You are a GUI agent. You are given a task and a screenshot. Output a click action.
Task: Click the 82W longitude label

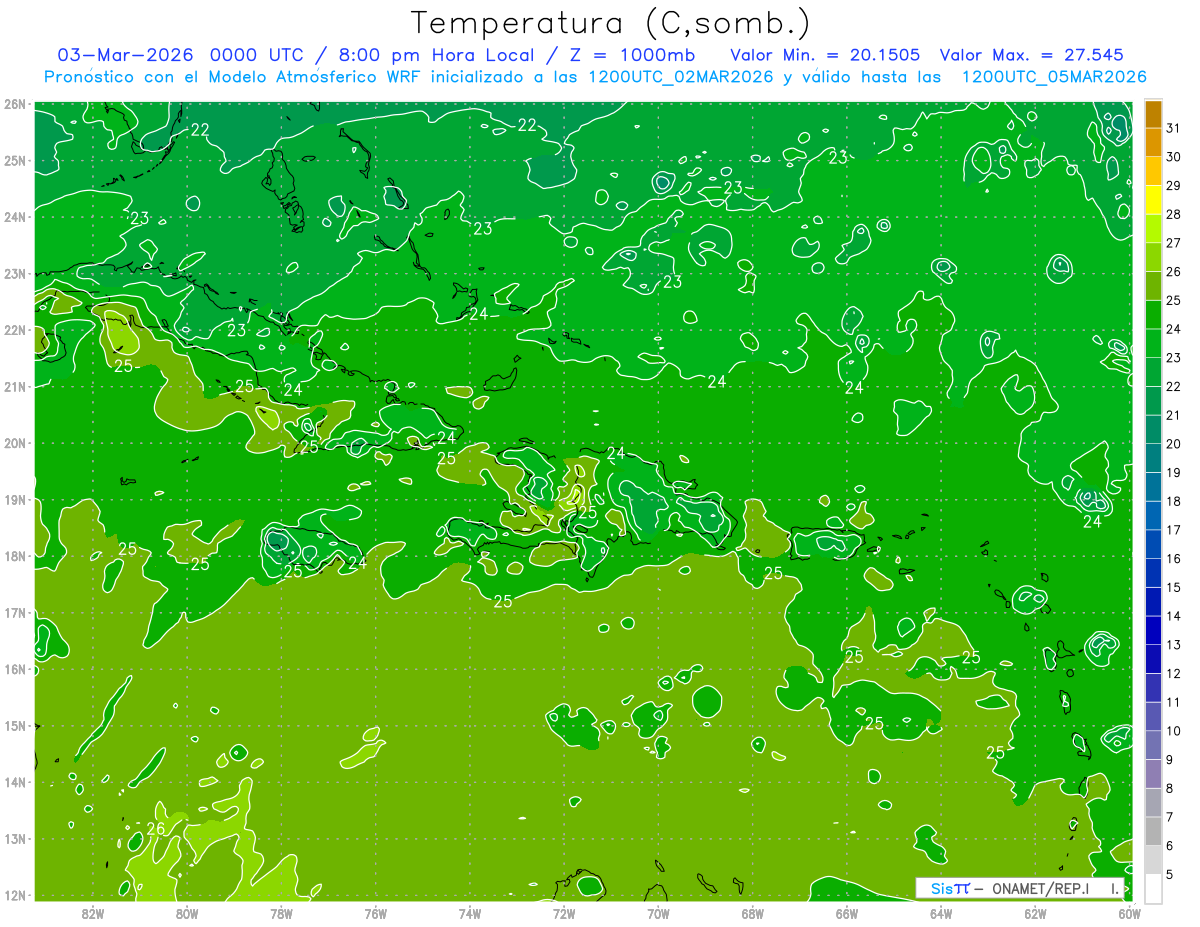click(x=93, y=913)
